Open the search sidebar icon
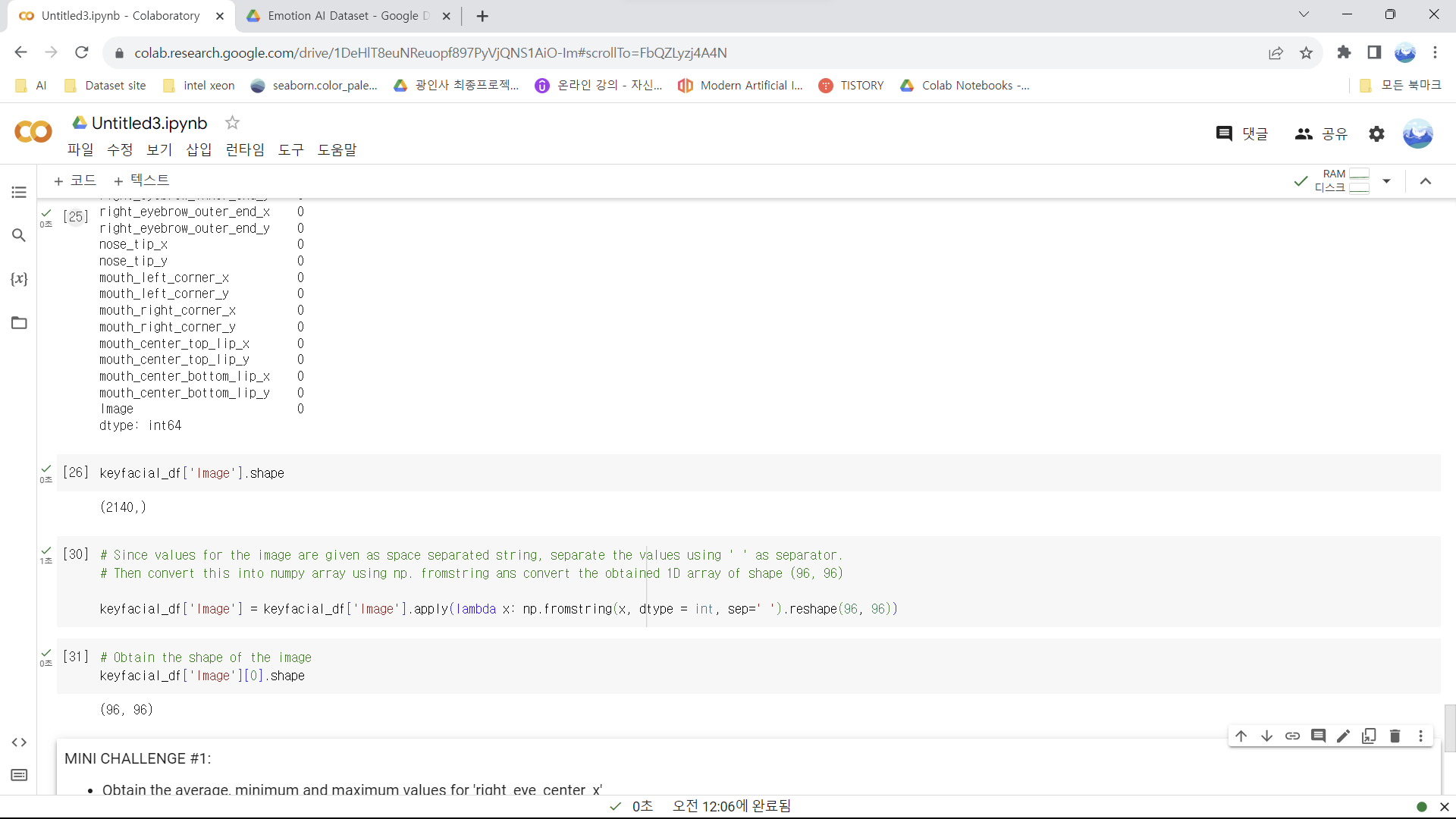Image resolution: width=1456 pixels, height=819 pixels. 19,236
